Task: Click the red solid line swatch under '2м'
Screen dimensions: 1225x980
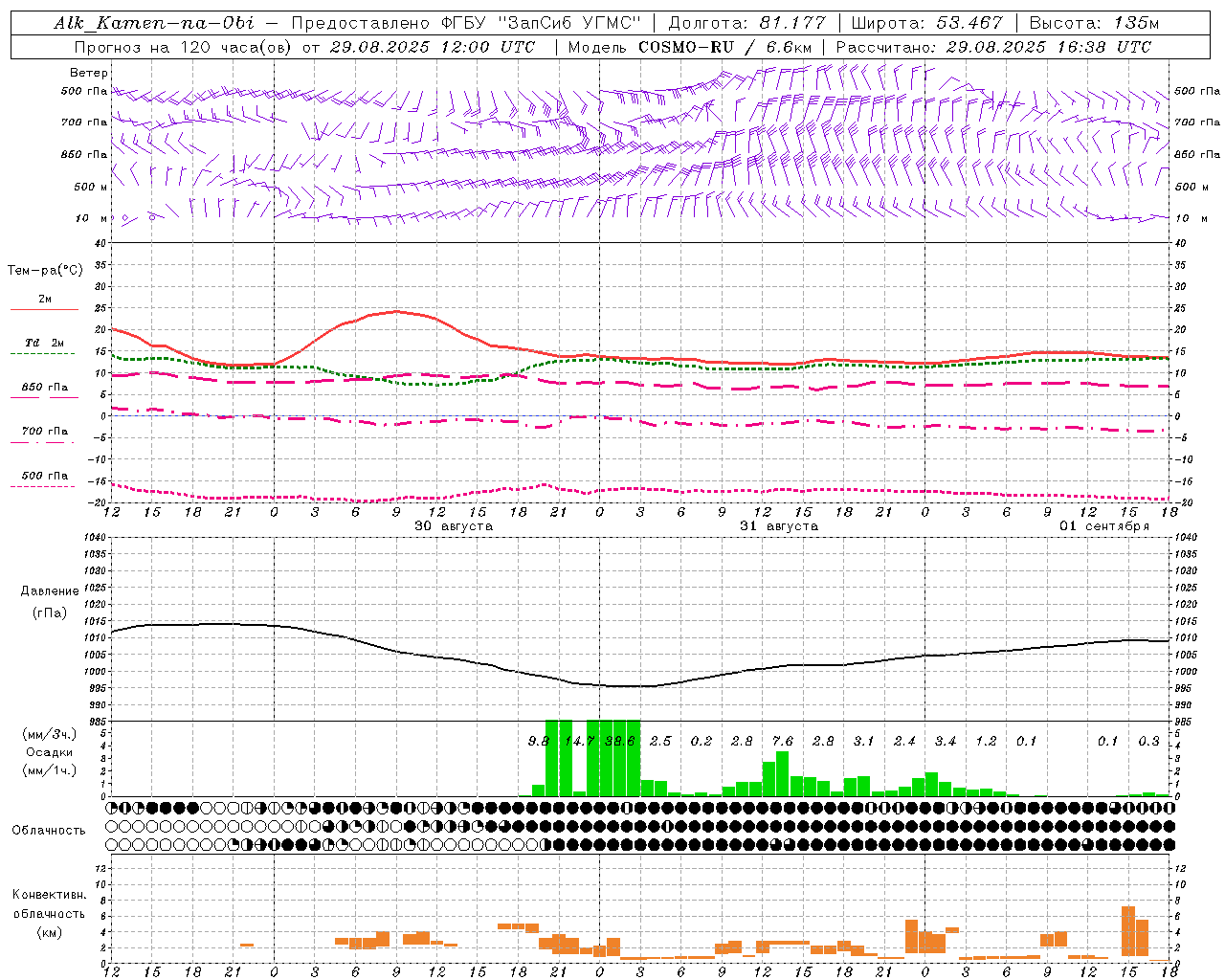Action: click(44, 309)
